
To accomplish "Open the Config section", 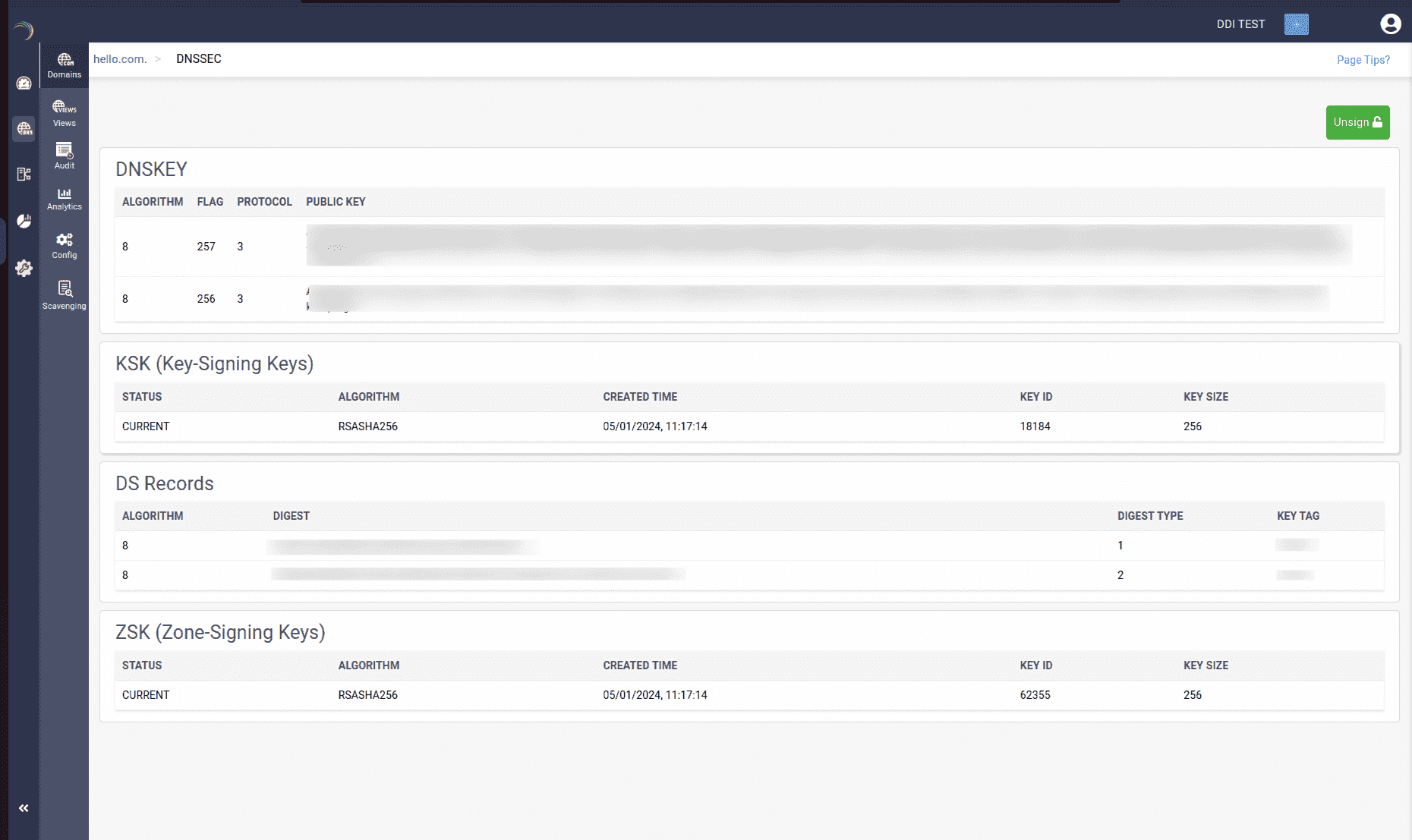I will pos(64,244).
